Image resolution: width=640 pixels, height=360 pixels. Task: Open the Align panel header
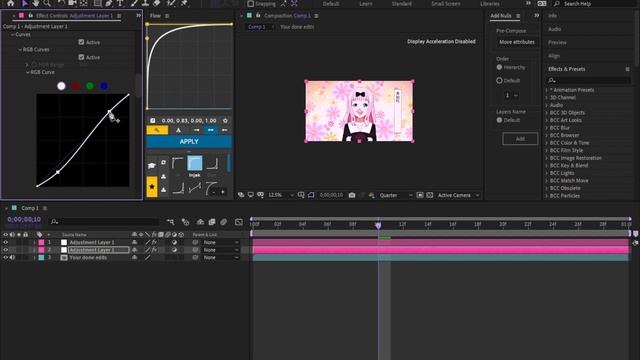click(554, 56)
